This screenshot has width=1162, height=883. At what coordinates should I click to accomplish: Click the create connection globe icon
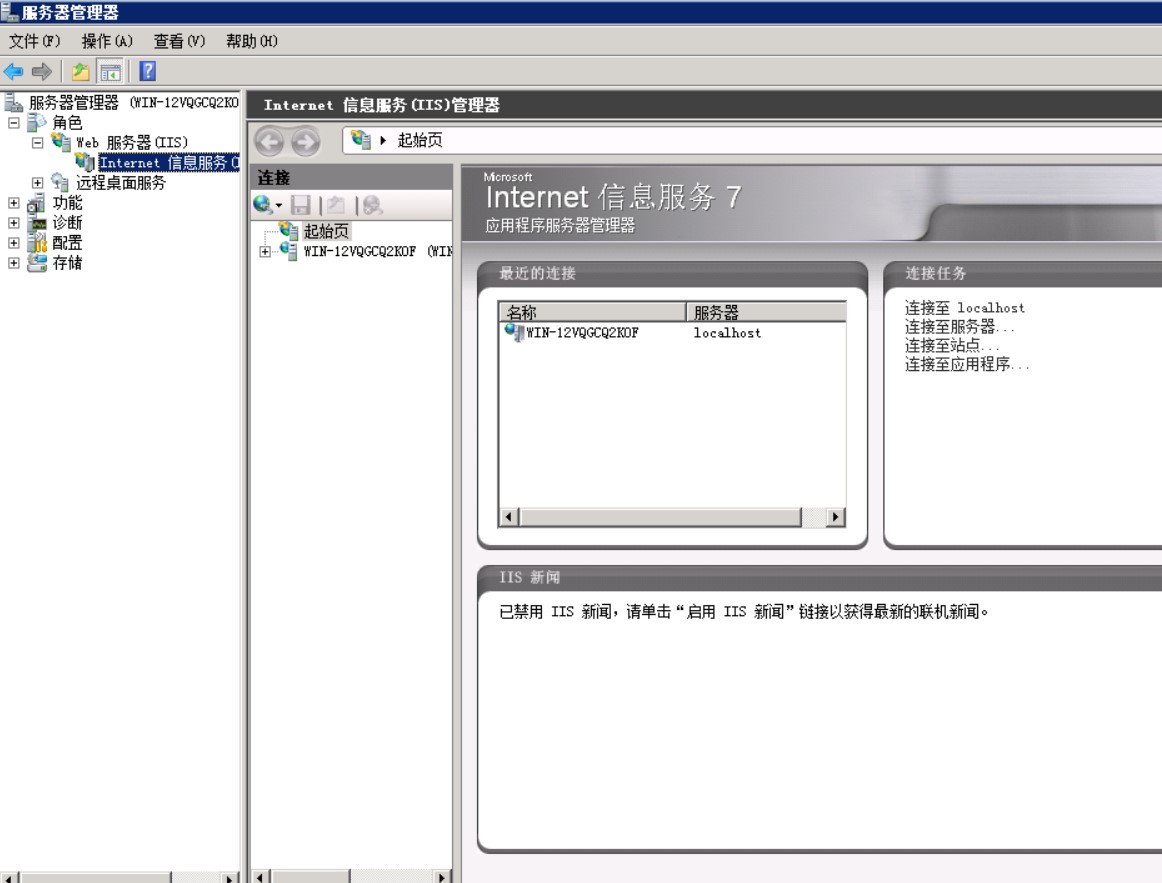coord(262,204)
